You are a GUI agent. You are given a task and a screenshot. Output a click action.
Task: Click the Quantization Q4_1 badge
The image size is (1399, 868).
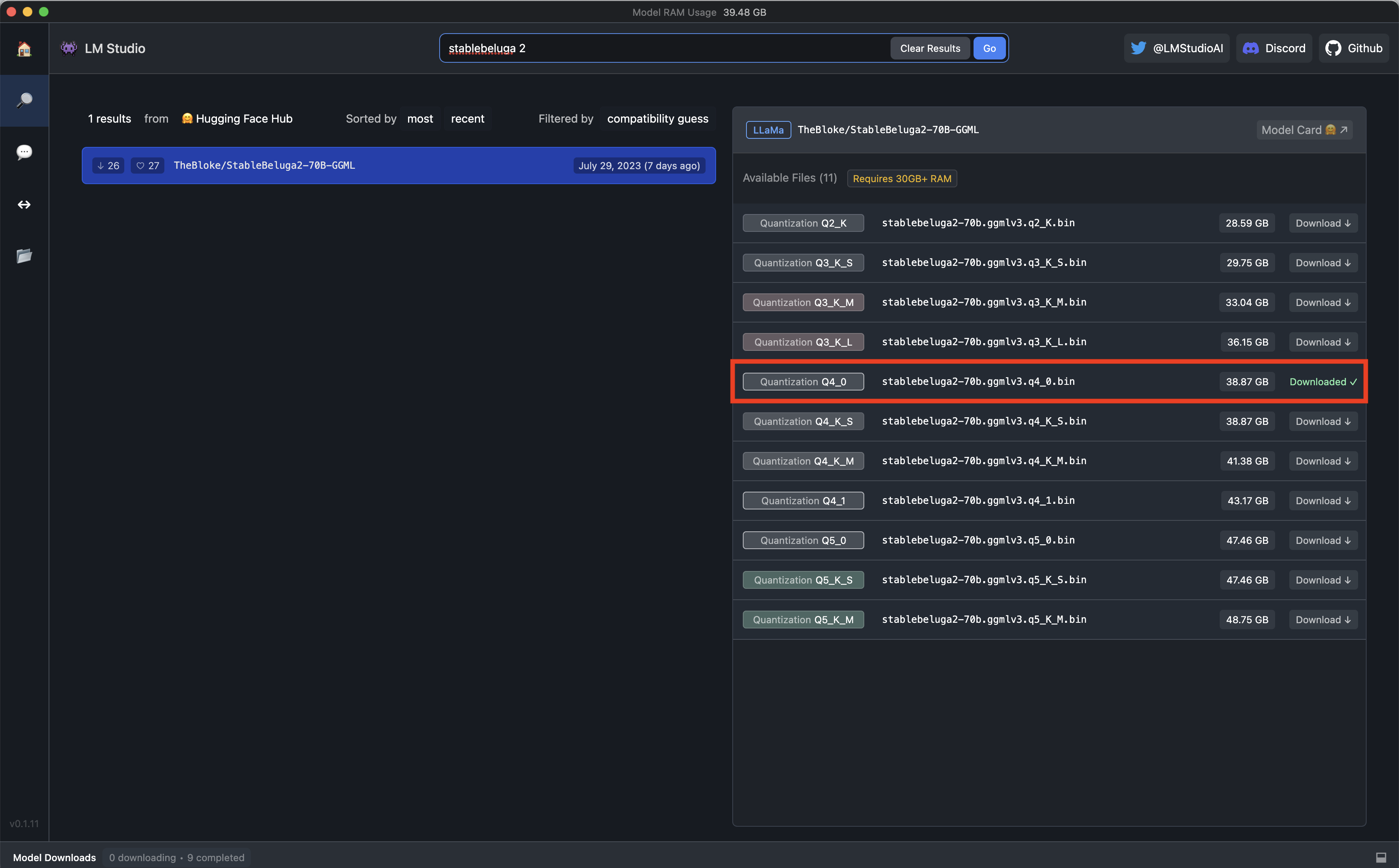pyautogui.click(x=803, y=501)
